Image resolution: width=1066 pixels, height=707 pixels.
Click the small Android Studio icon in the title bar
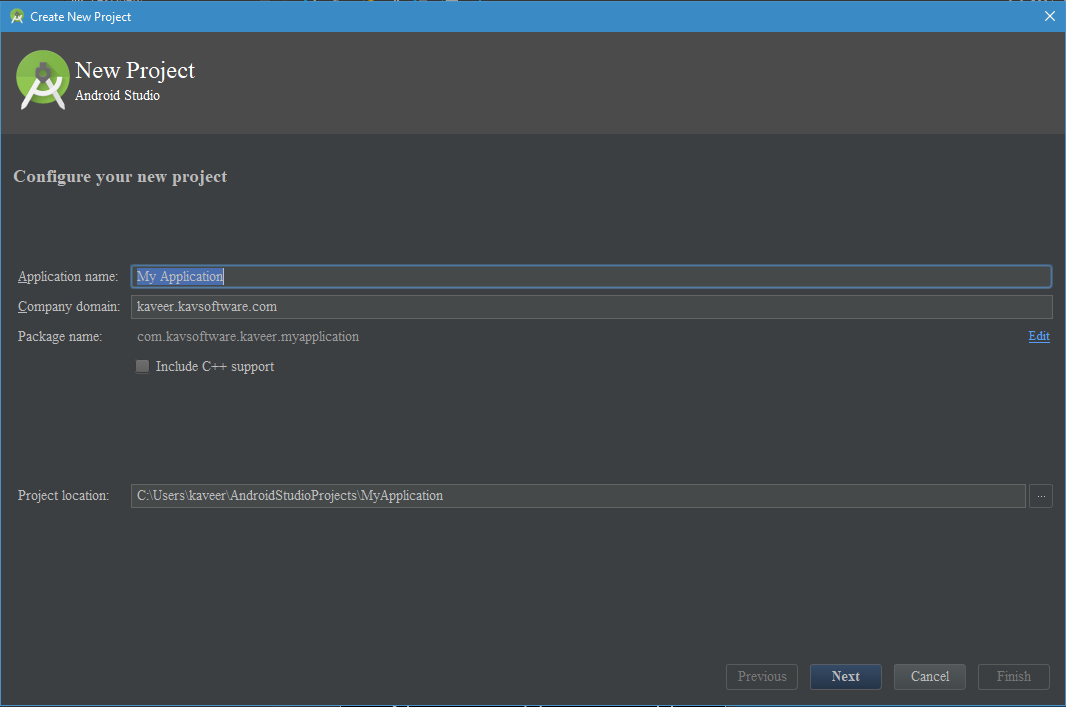click(16, 16)
